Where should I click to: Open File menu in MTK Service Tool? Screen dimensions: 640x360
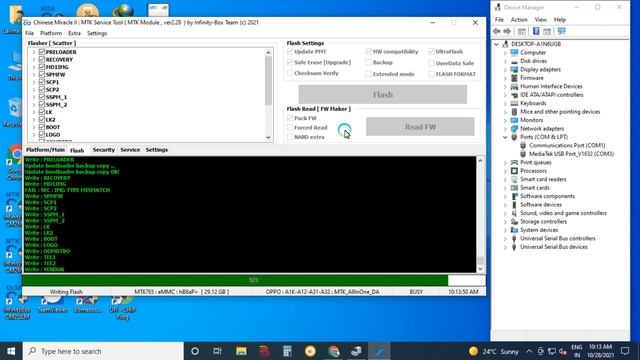pos(29,33)
